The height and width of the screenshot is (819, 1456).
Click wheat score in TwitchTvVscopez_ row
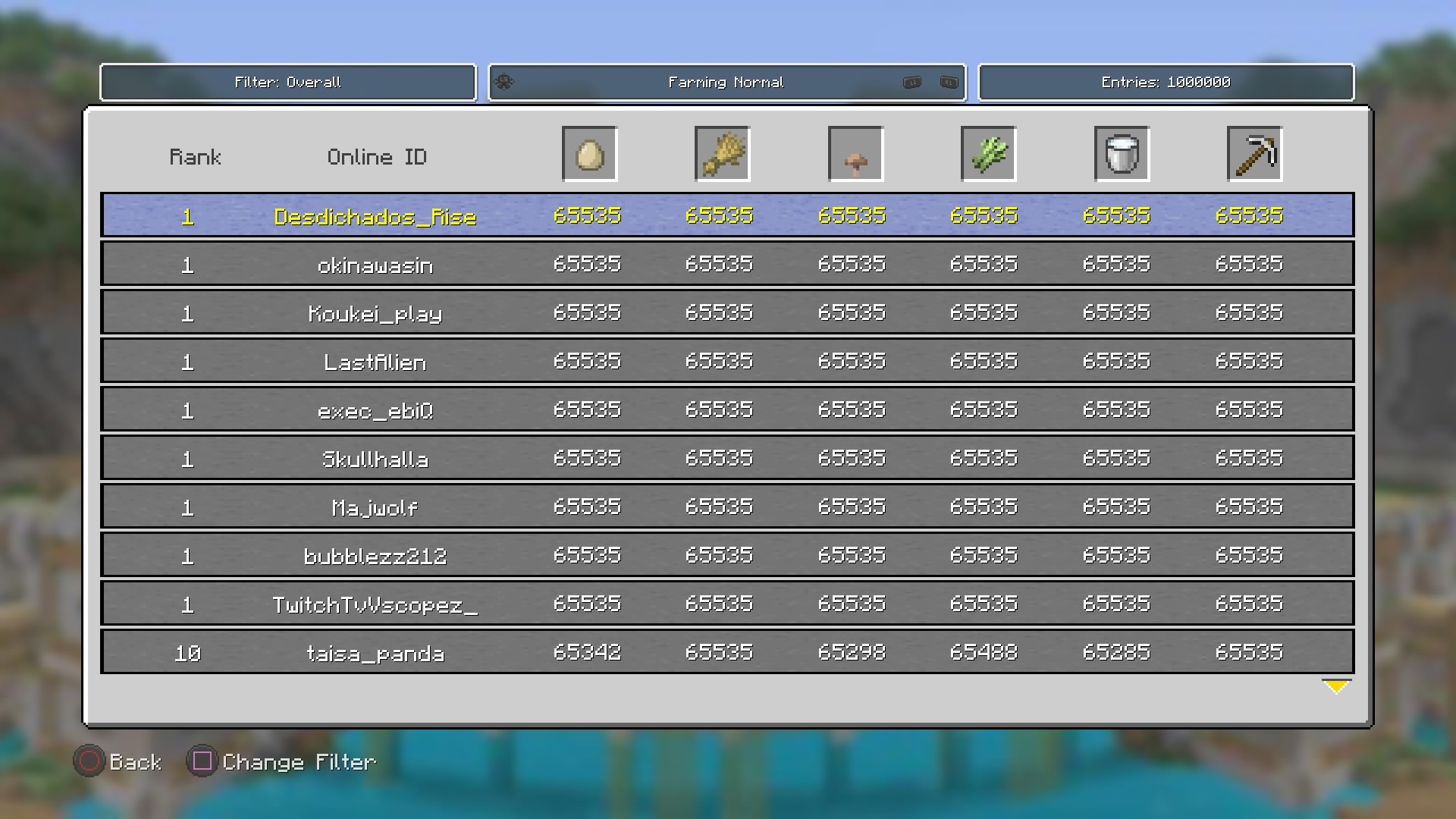tap(719, 603)
